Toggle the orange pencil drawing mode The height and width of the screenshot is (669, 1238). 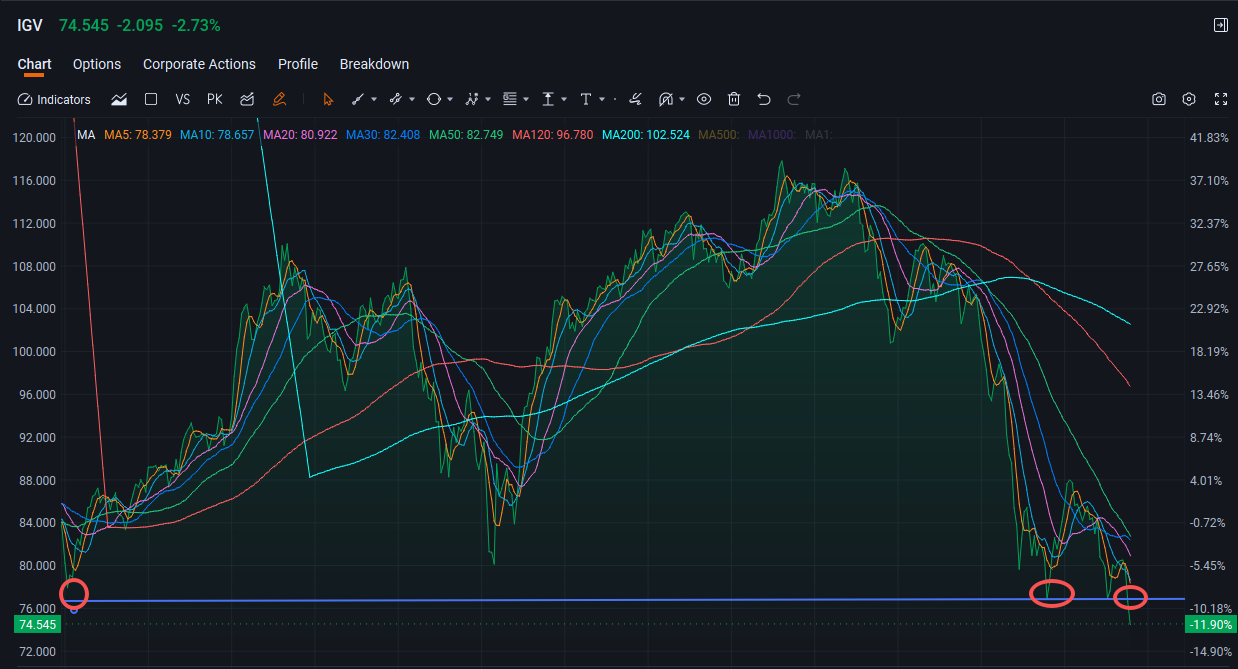coord(280,99)
